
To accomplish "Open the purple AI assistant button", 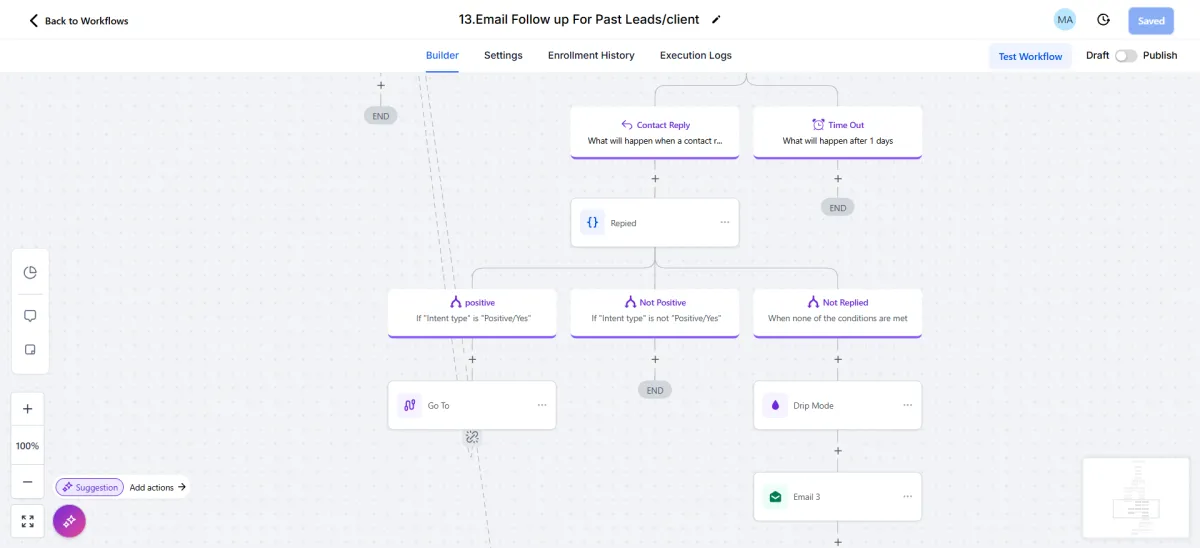I will [69, 521].
